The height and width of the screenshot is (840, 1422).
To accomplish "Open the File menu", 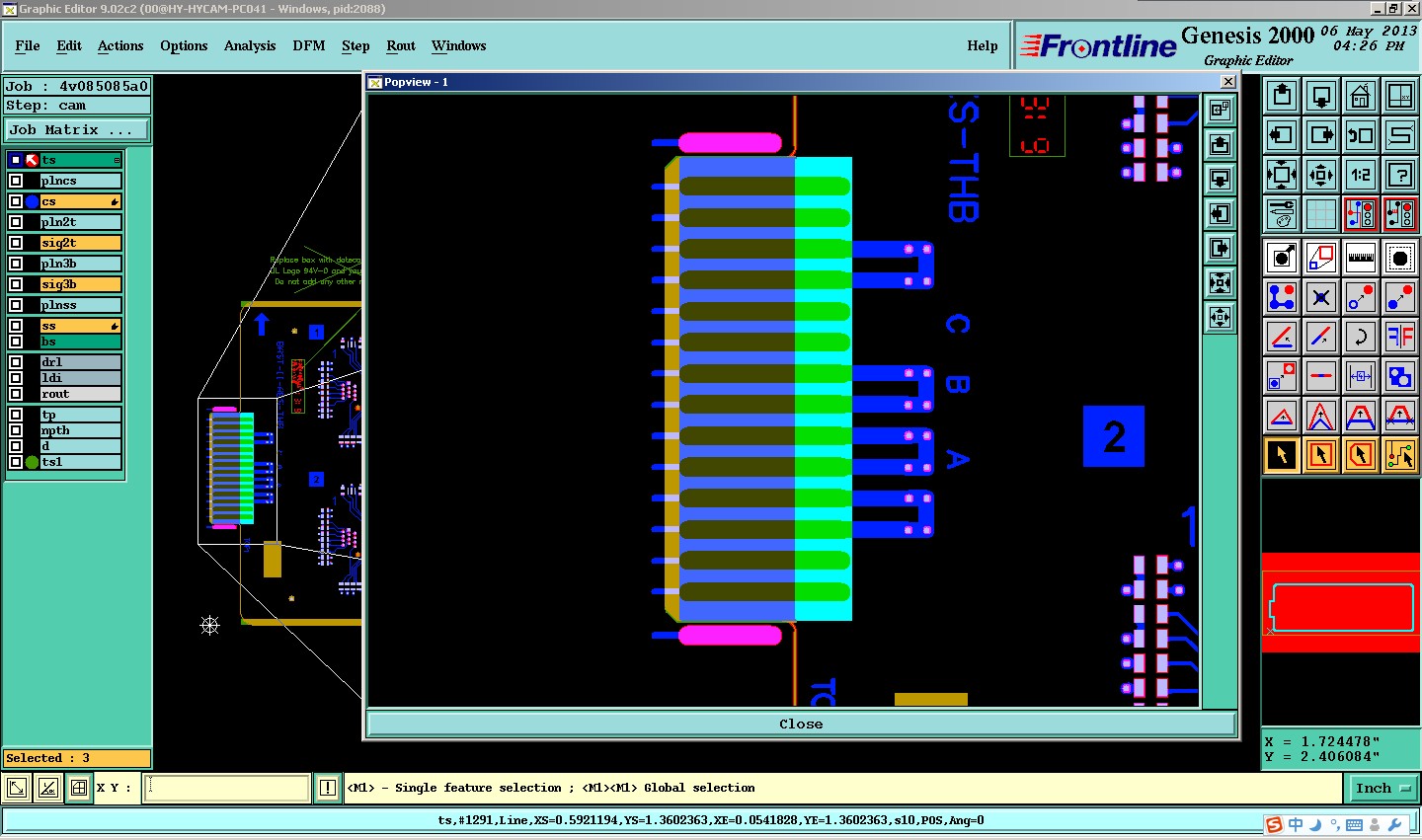I will click(28, 45).
